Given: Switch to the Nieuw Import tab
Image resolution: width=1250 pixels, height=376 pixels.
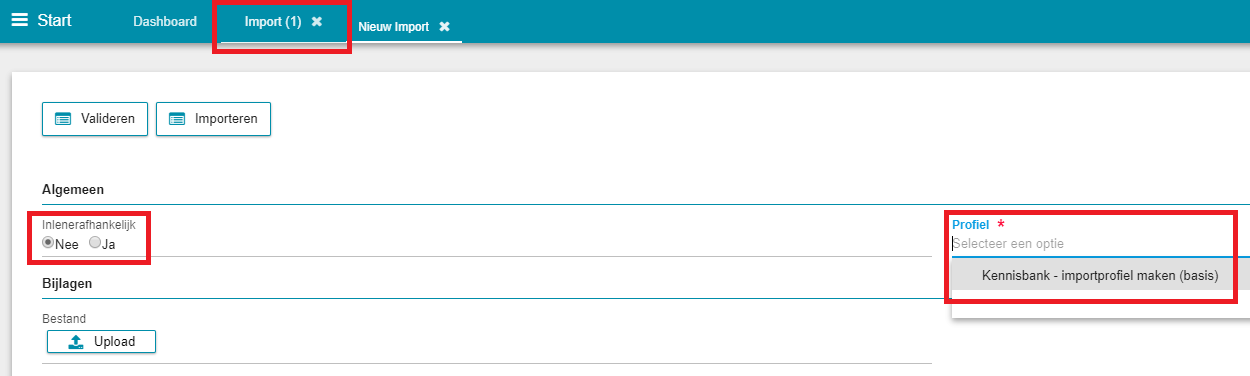Looking at the screenshot, I should 394,27.
